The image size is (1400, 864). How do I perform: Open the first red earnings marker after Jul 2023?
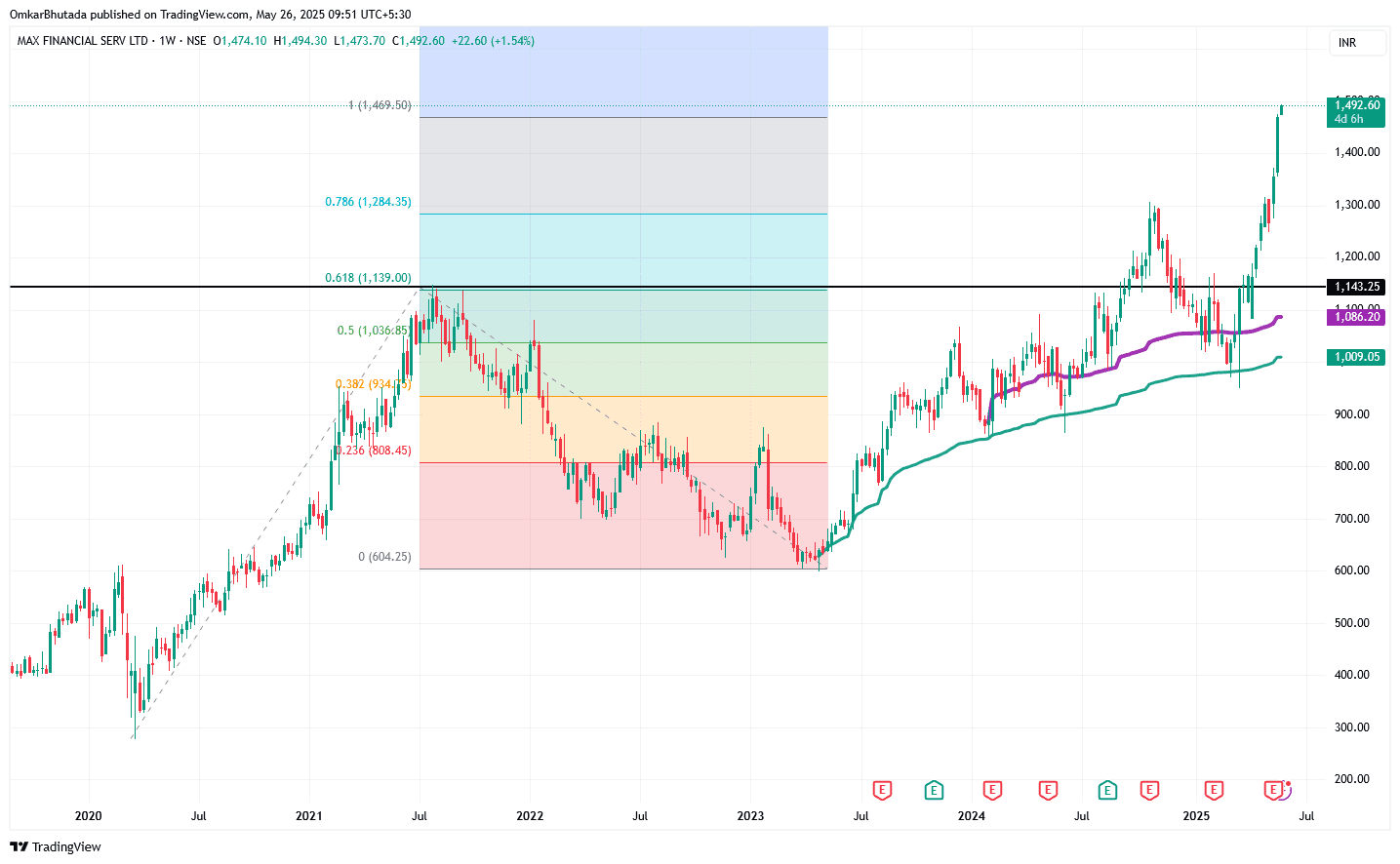(x=882, y=790)
